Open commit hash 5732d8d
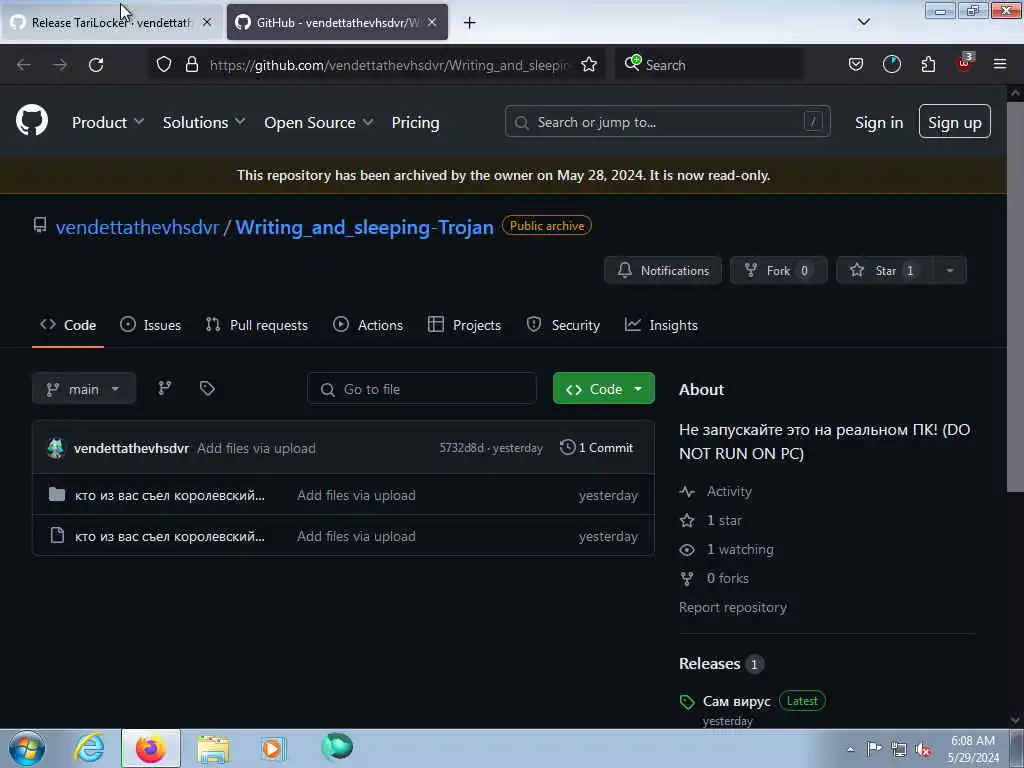Image resolution: width=1024 pixels, height=768 pixels. [462, 448]
